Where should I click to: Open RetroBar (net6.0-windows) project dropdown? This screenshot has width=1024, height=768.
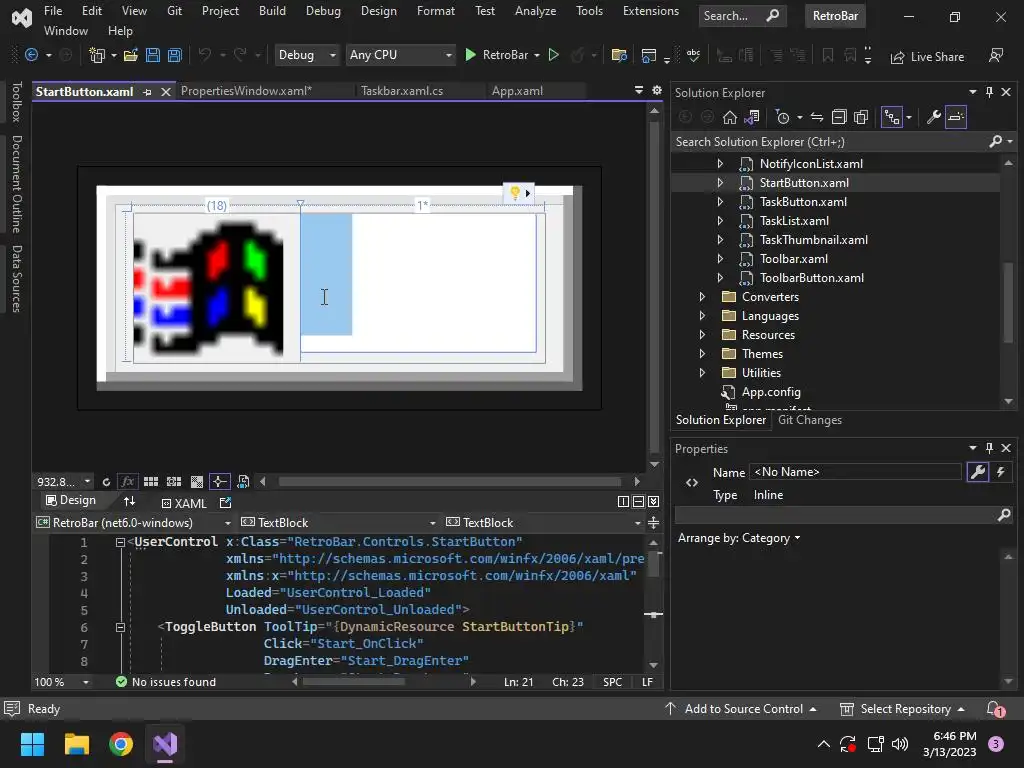133,522
